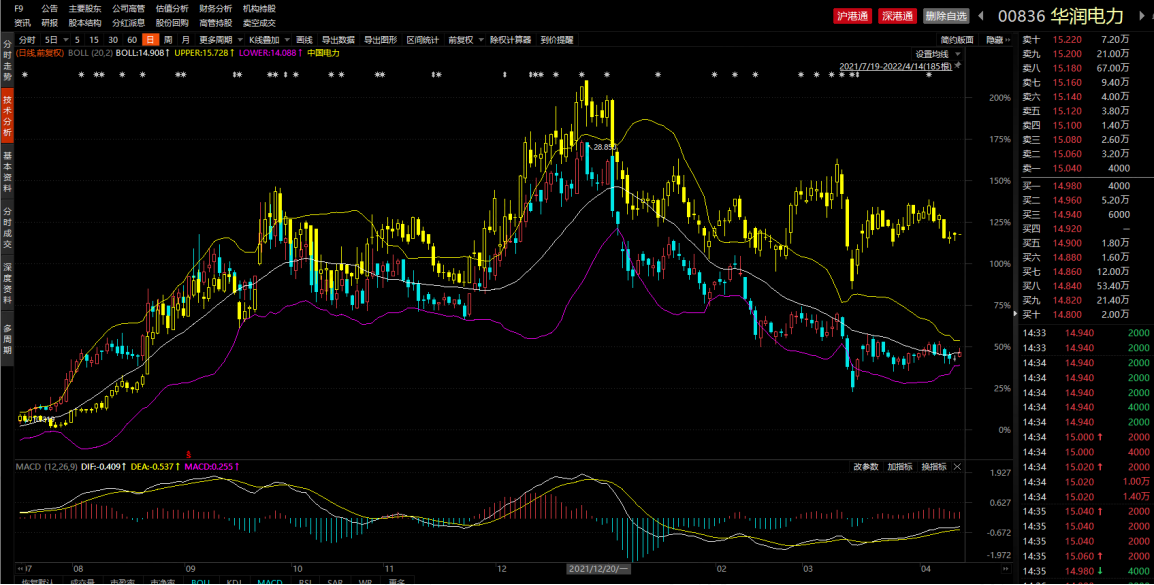Image resolution: width=1154 pixels, height=585 pixels.
Task: Click 导出数据 export data button
Action: (x=338, y=40)
